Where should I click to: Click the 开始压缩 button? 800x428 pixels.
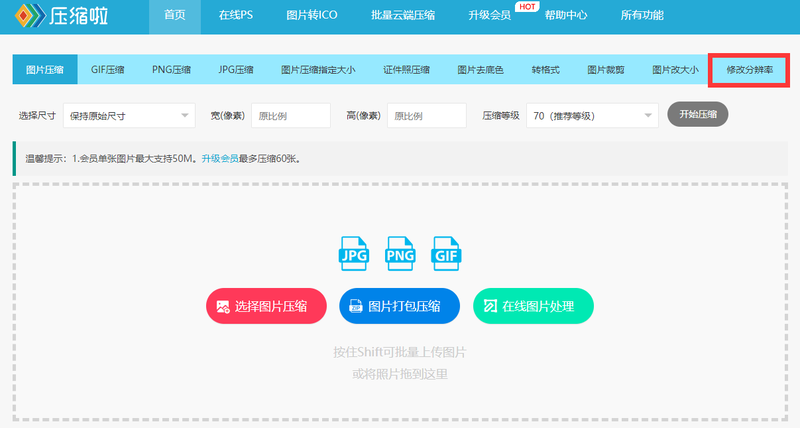pos(697,114)
